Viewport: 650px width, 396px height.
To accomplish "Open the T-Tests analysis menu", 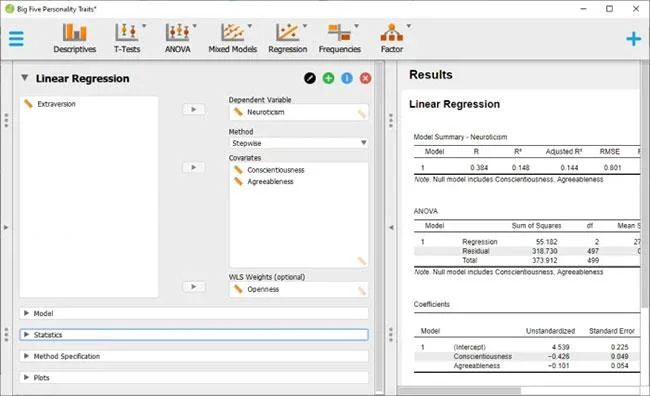I will coord(127,38).
